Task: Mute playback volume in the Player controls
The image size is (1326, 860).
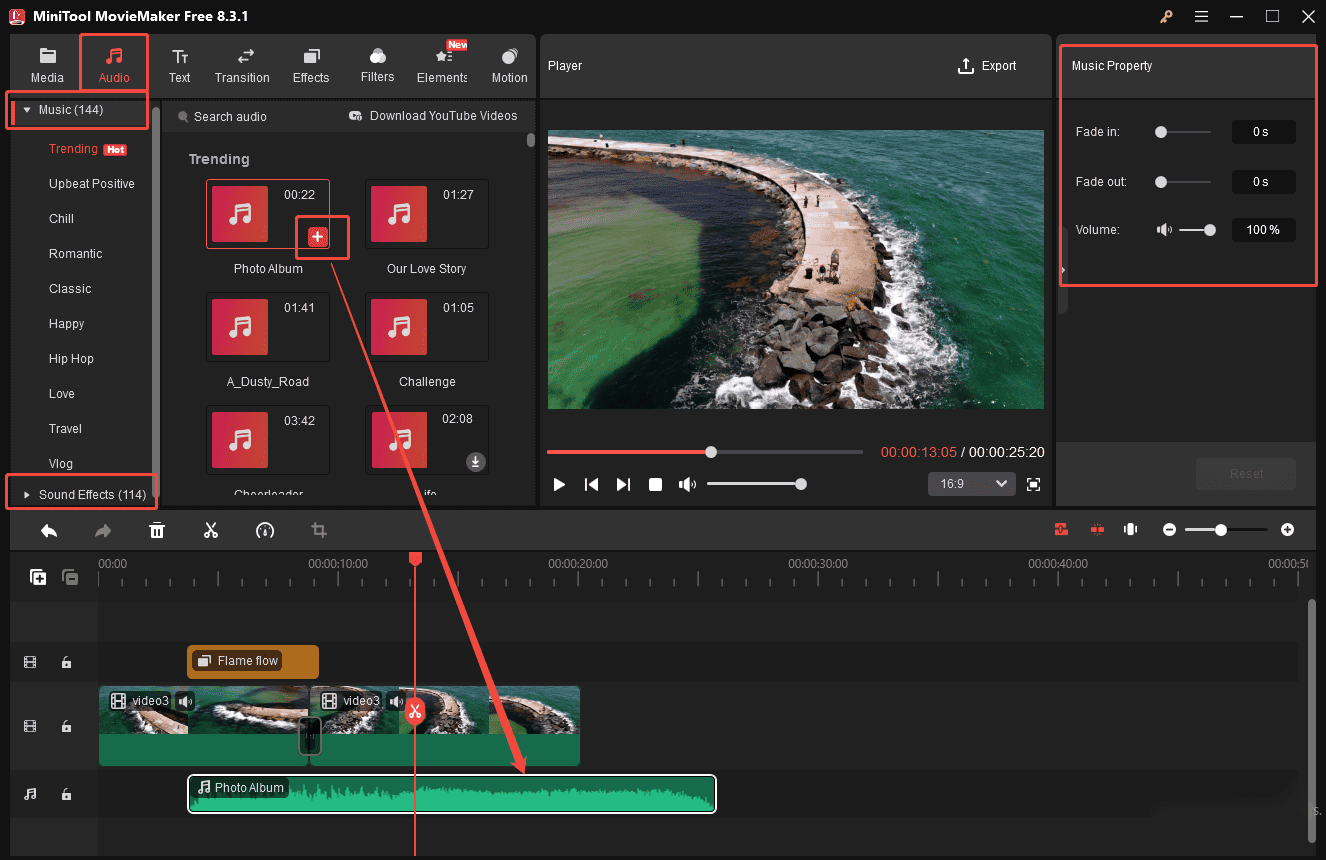Action: coord(687,483)
